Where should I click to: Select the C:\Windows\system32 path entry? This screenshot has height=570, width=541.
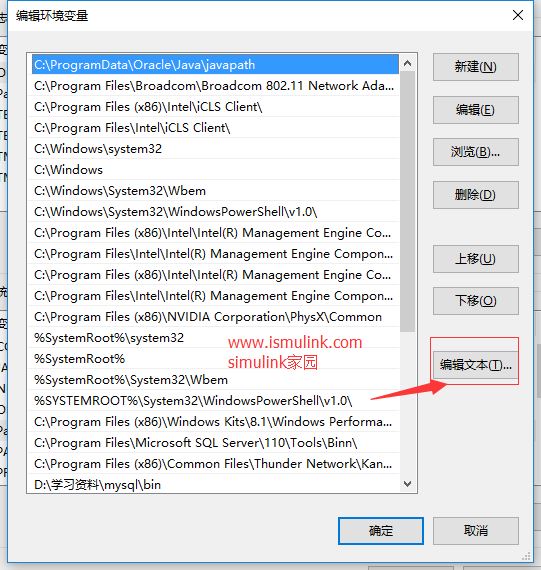pyautogui.click(x=215, y=149)
